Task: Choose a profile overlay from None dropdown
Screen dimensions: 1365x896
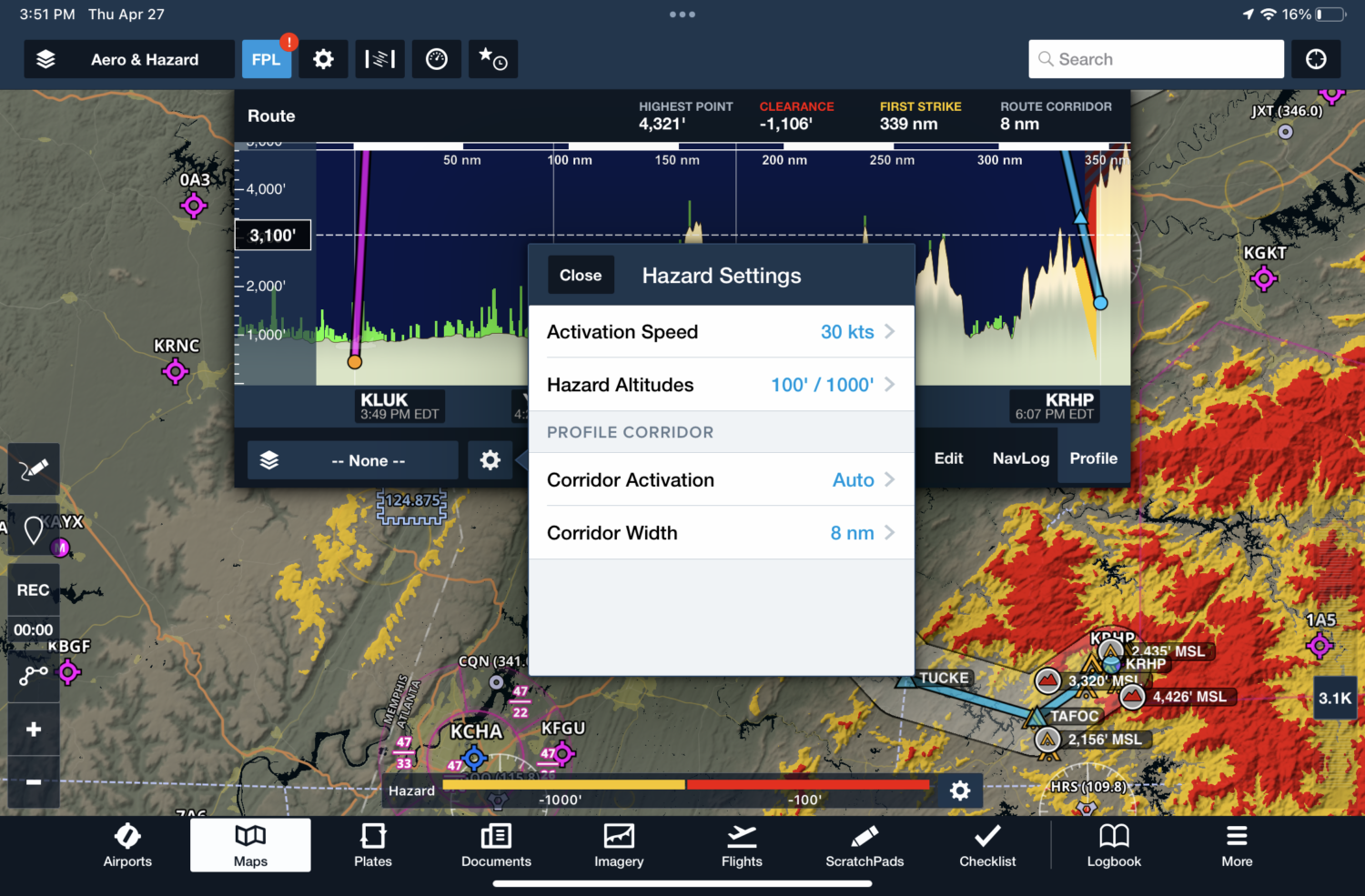Action: (x=353, y=460)
